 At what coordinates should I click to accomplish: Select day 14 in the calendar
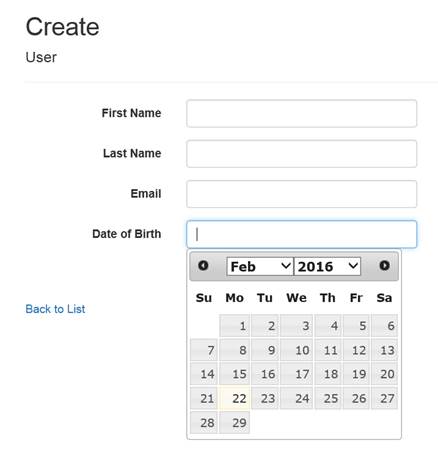(x=204, y=374)
